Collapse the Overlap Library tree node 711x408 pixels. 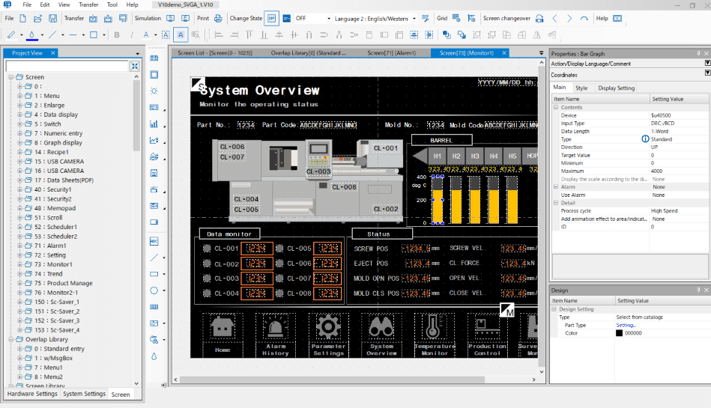click(11, 339)
